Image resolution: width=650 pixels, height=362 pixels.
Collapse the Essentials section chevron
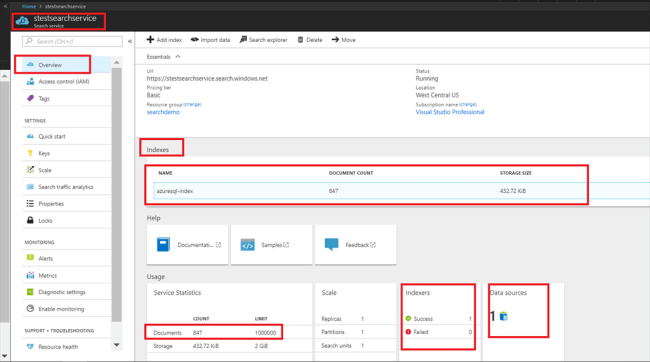178,56
